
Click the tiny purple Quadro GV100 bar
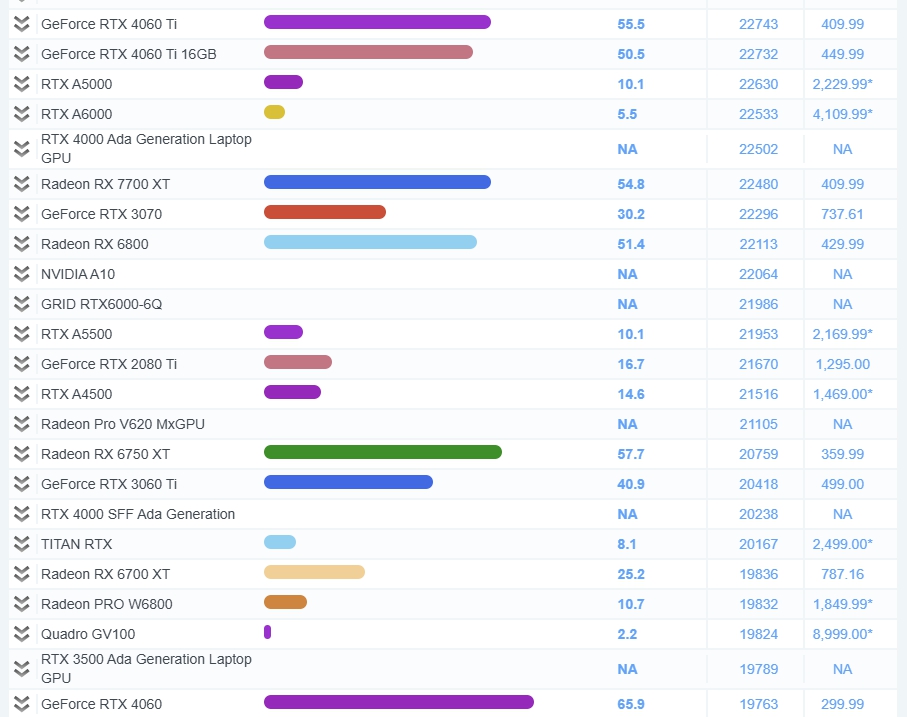pyautogui.click(x=267, y=632)
